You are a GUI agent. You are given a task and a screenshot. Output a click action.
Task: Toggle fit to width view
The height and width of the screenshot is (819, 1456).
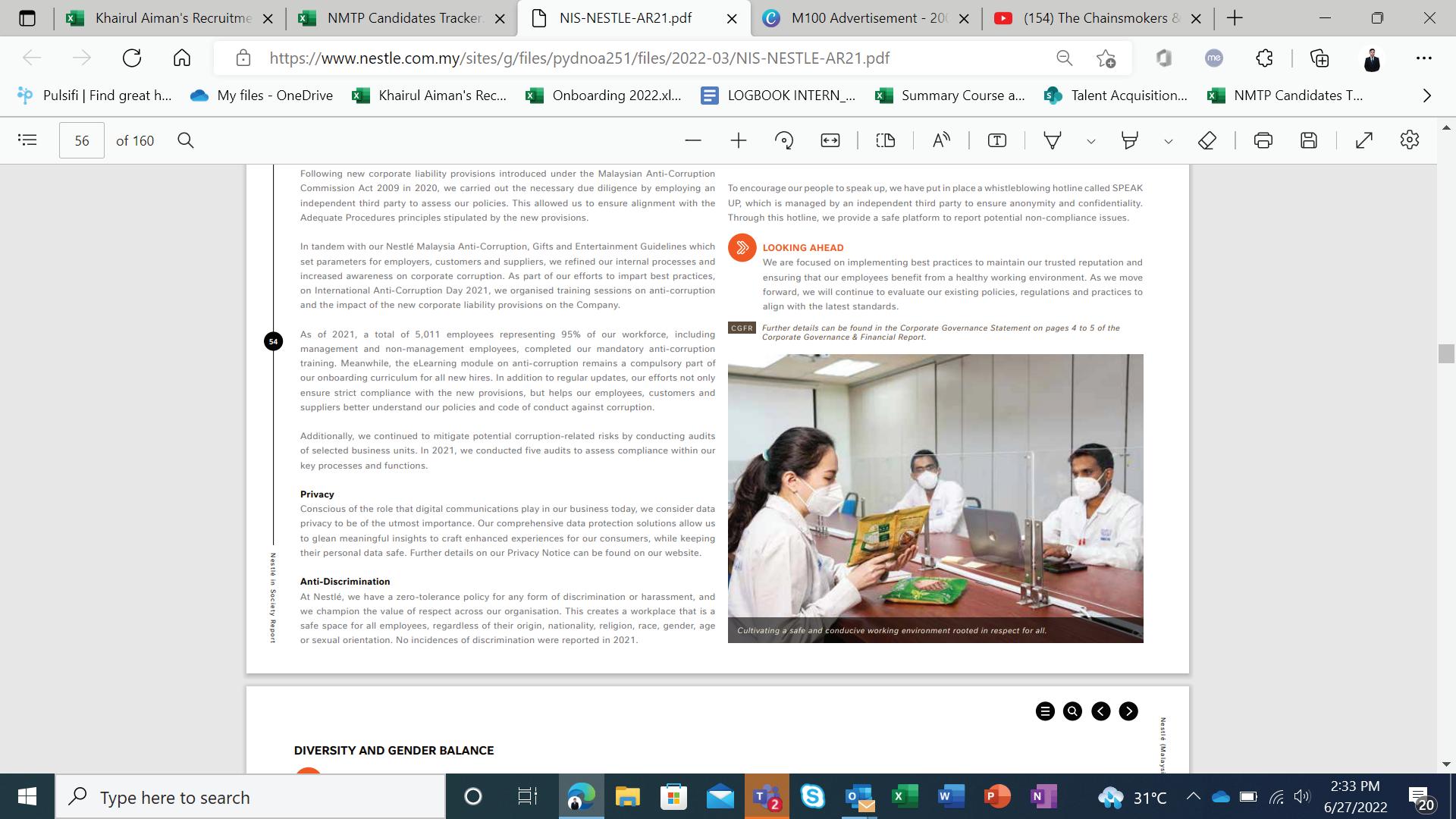click(830, 140)
